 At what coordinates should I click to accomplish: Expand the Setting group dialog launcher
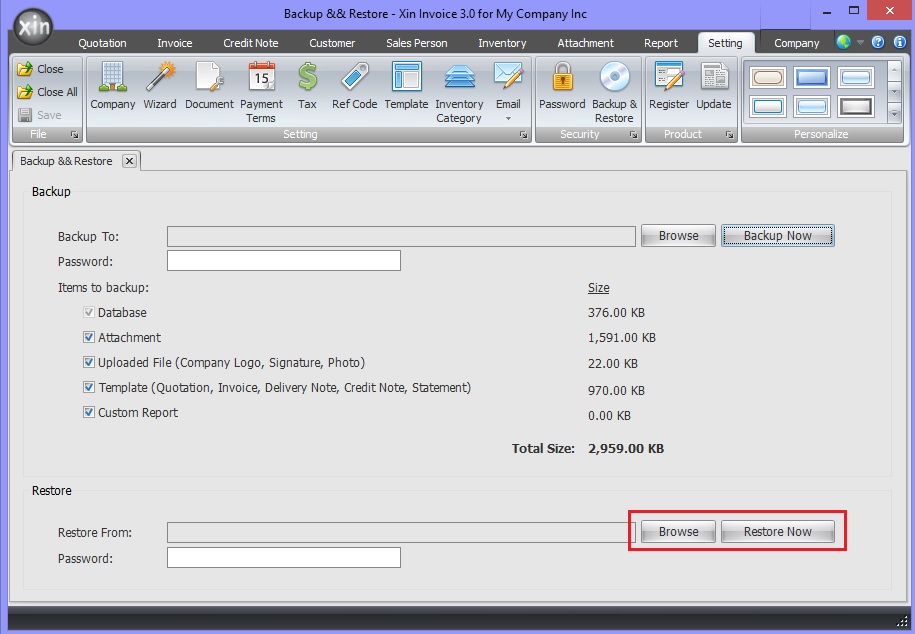click(523, 135)
